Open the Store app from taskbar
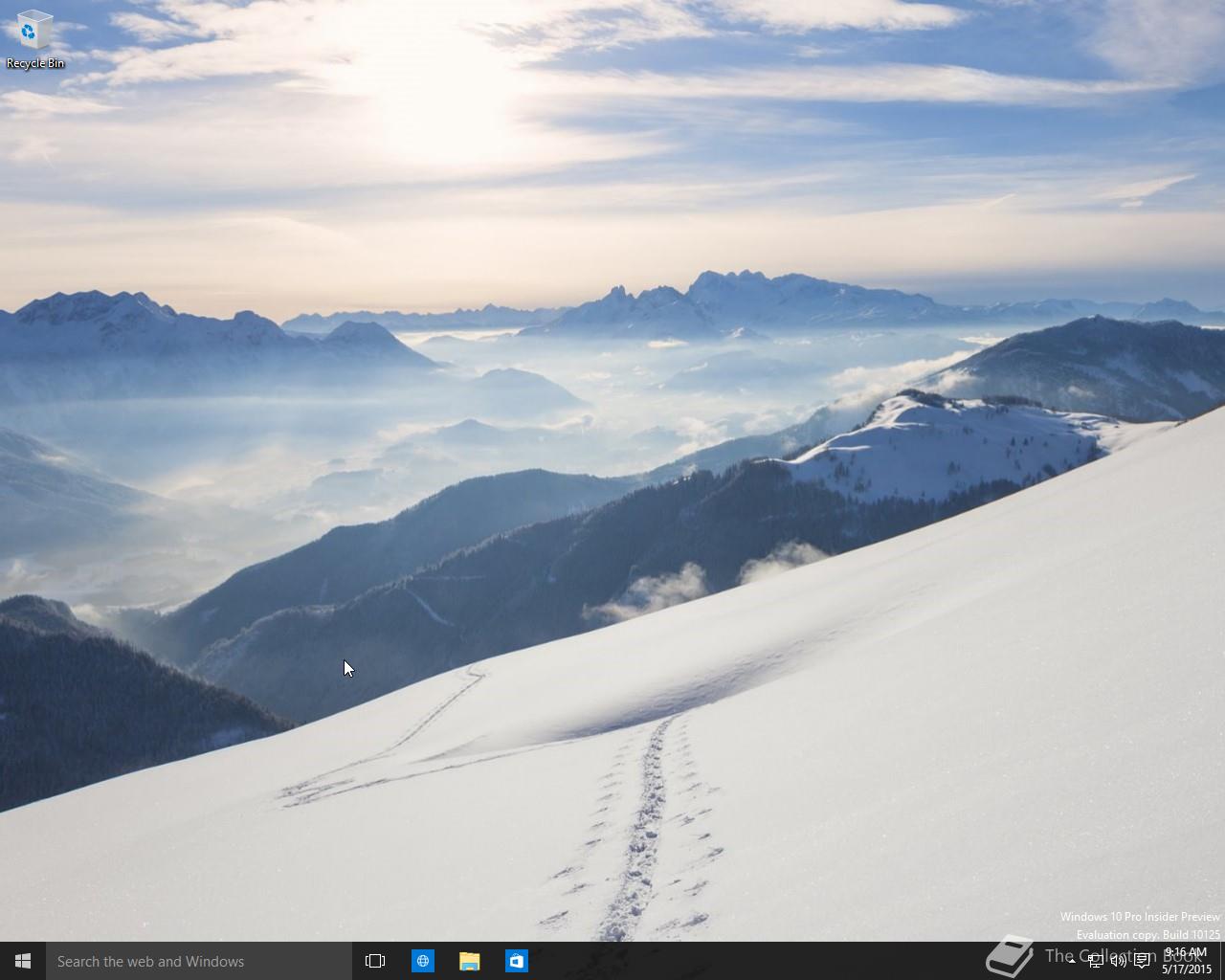The width and height of the screenshot is (1225, 980). [516, 961]
